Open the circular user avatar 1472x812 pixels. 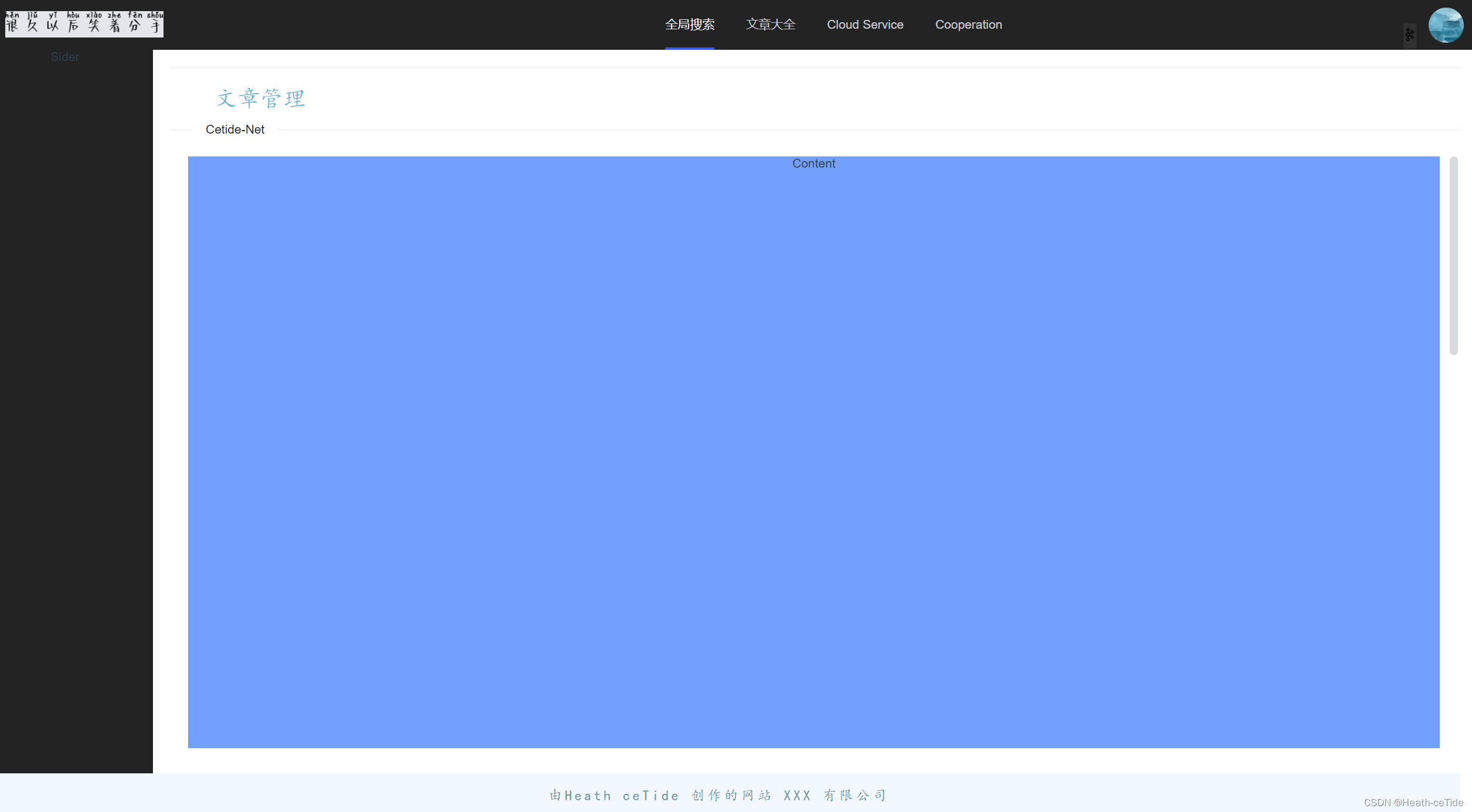click(x=1445, y=25)
